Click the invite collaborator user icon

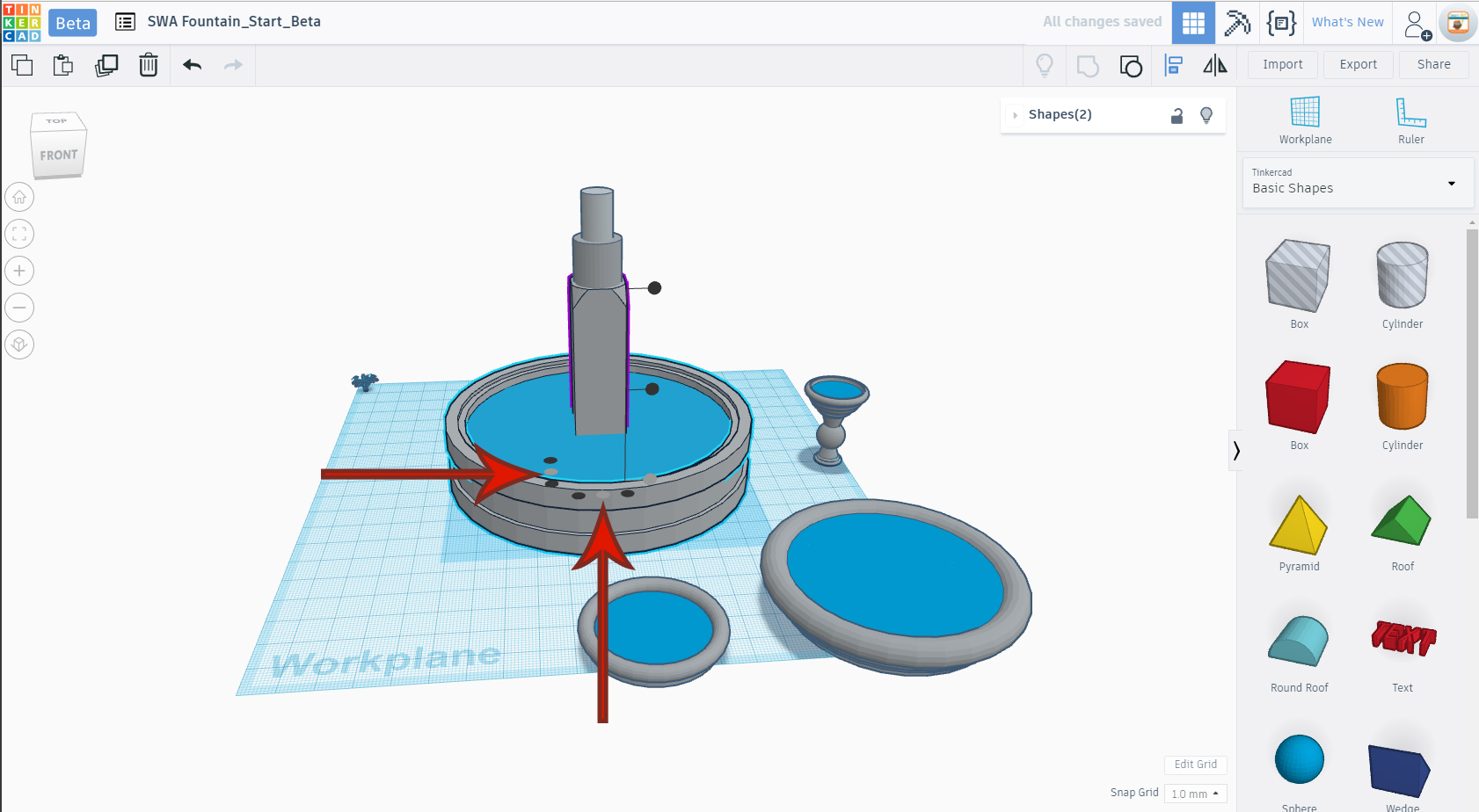(x=1417, y=25)
